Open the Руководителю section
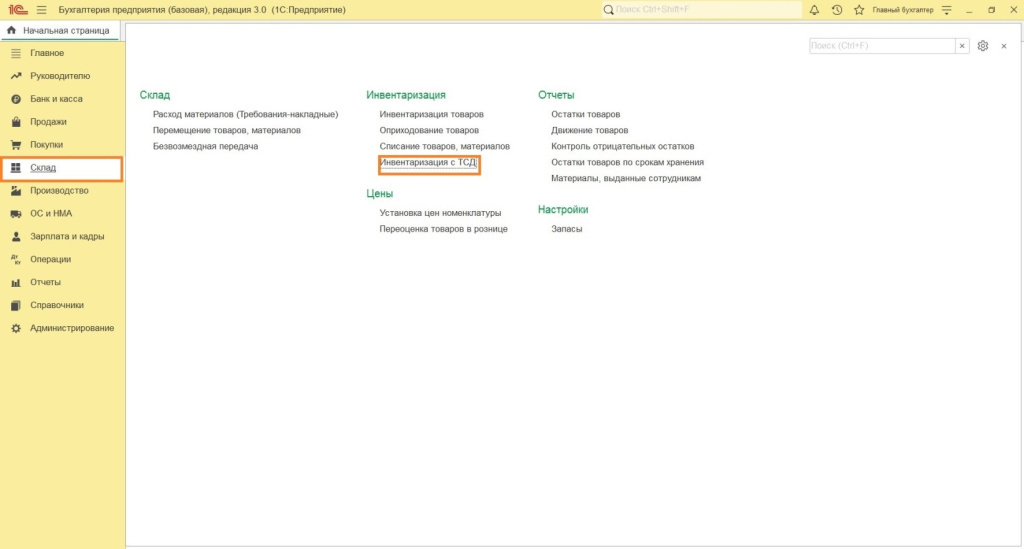This screenshot has width=1024, height=549. (62, 76)
